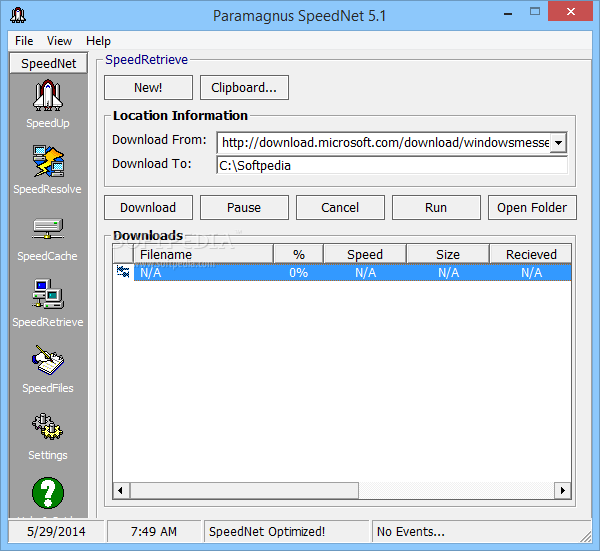Select the N/A filename cell in downloads
Viewport: 600px width, 551px height.
click(x=203, y=272)
